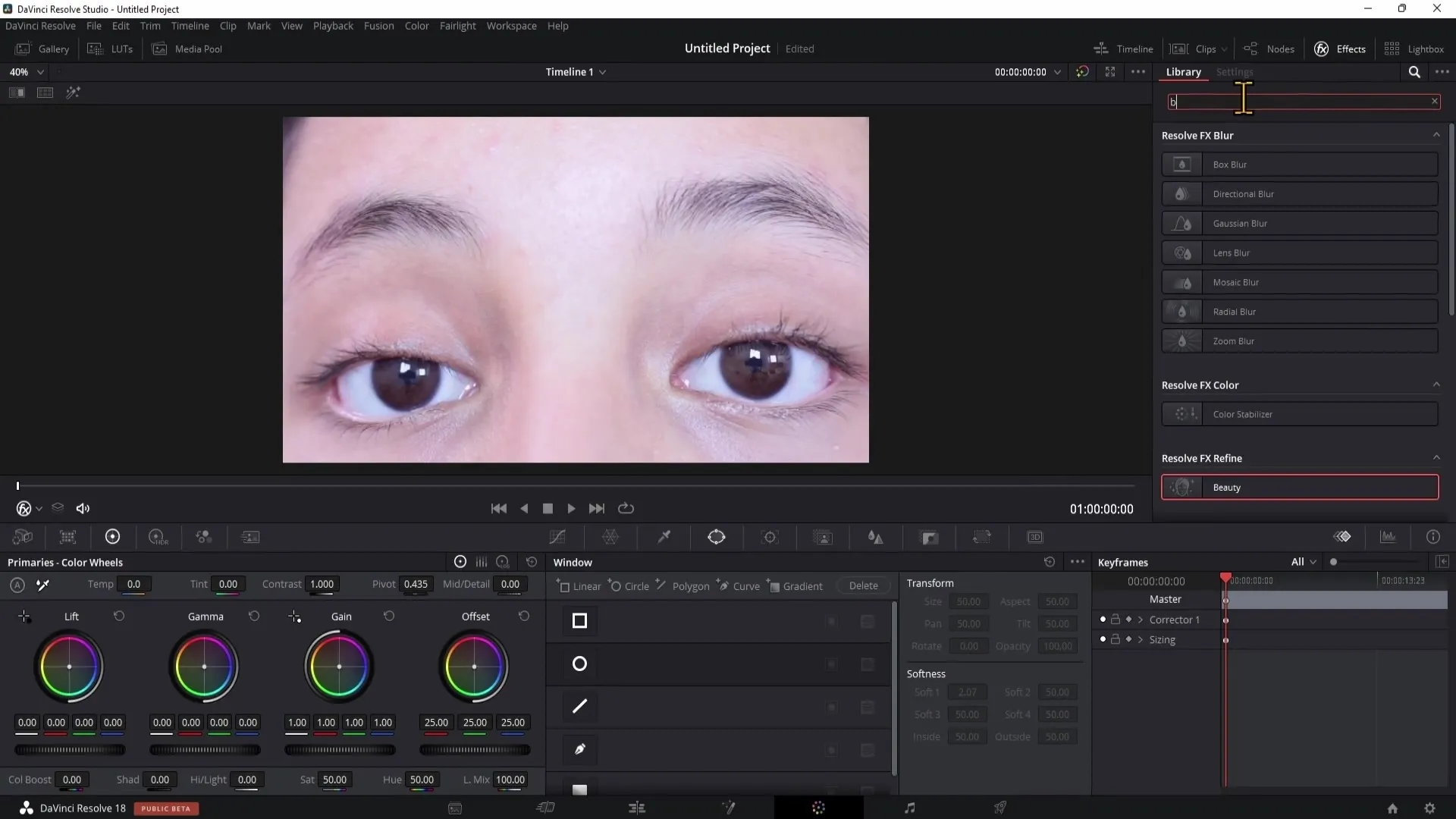Open the Key palette icon

pyautogui.click(x=930, y=537)
